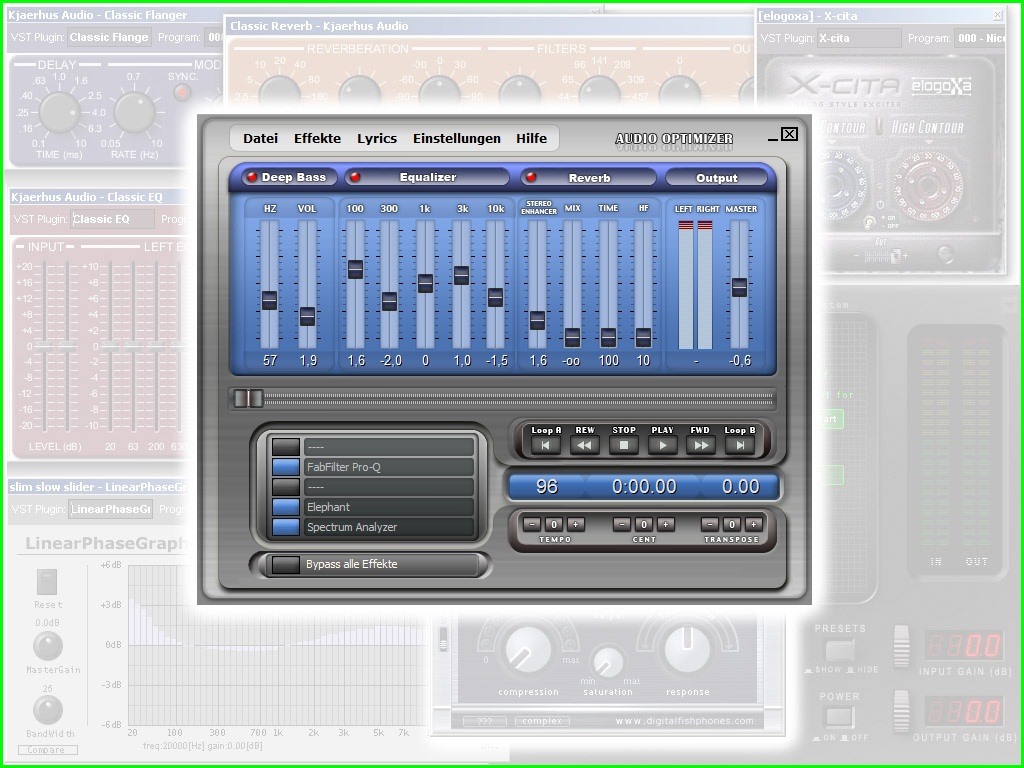Enable Bypass alle Effekte

[286, 565]
